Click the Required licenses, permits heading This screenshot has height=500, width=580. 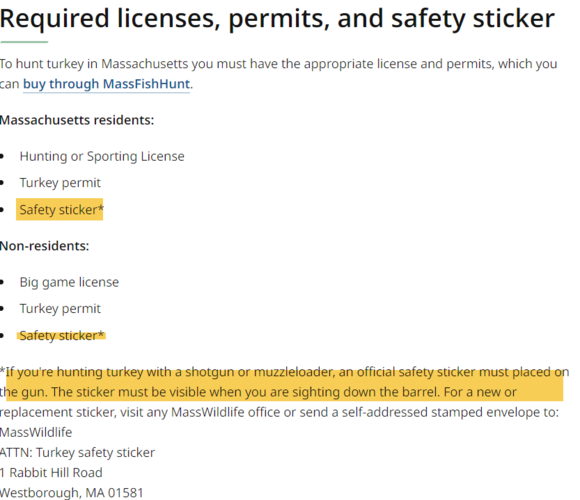tap(277, 18)
